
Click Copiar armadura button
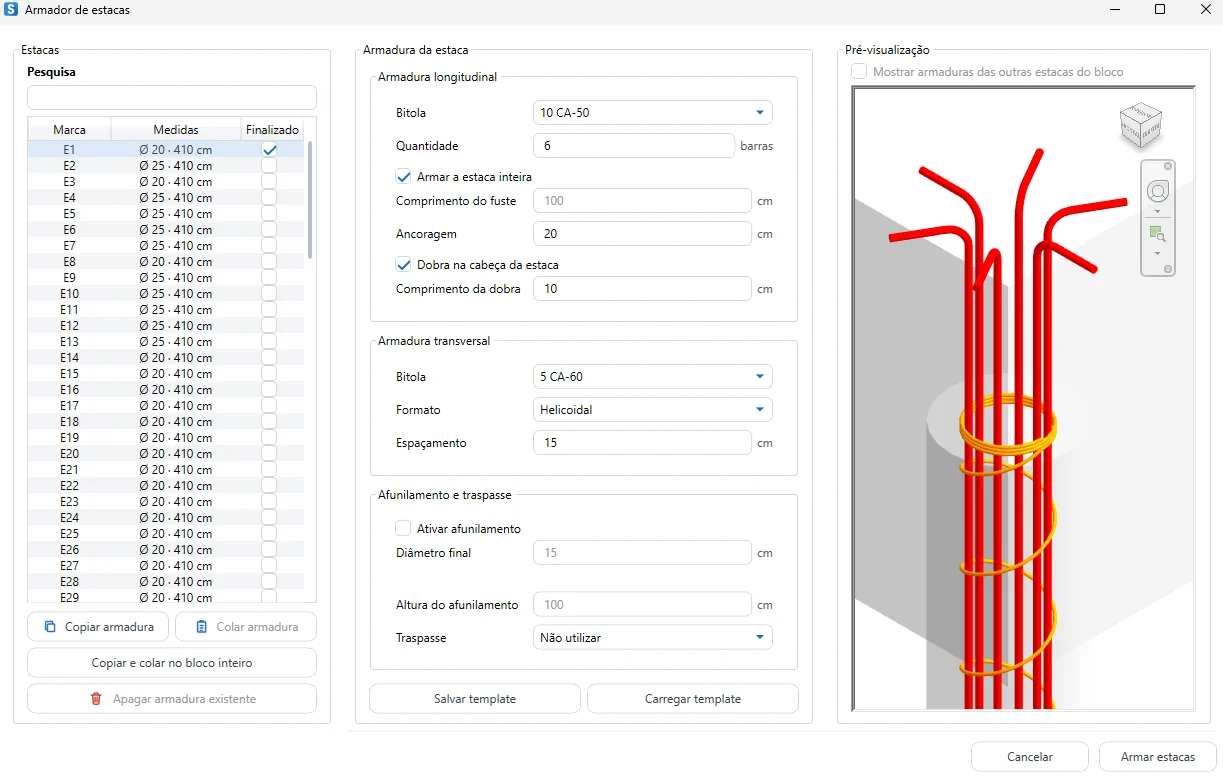click(98, 627)
